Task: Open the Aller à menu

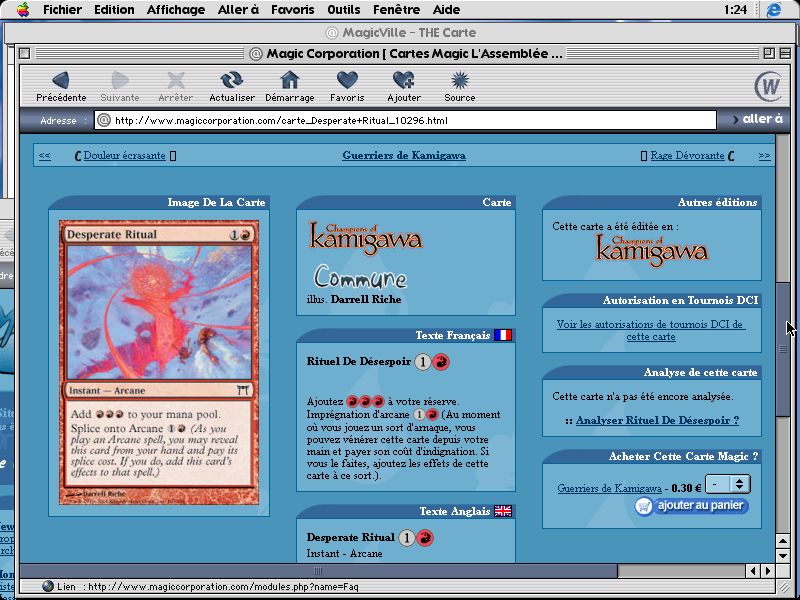Action: (238, 9)
